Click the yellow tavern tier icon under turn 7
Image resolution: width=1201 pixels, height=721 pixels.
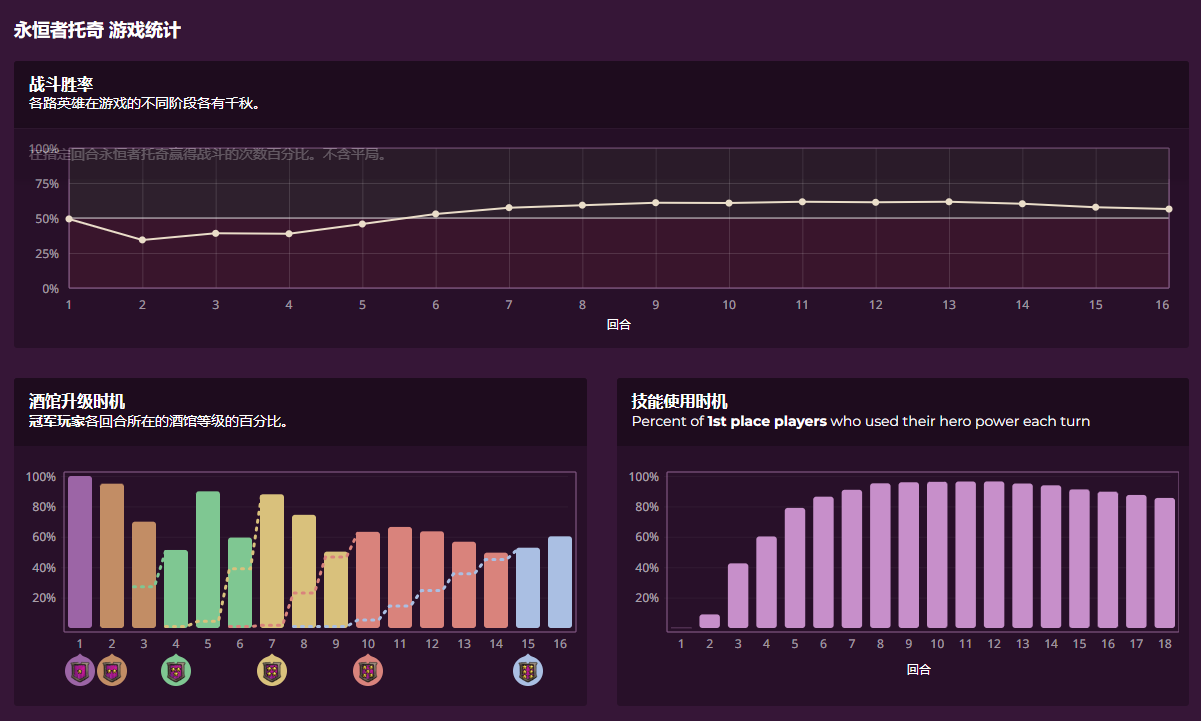point(272,670)
